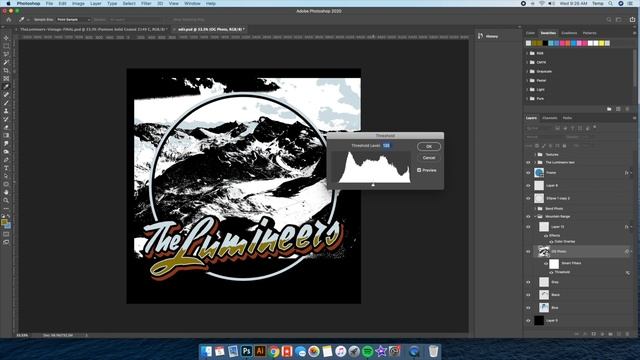Click Threshold filter entry under Smart Filters
Screen dimensions: 640x360
click(x=562, y=272)
